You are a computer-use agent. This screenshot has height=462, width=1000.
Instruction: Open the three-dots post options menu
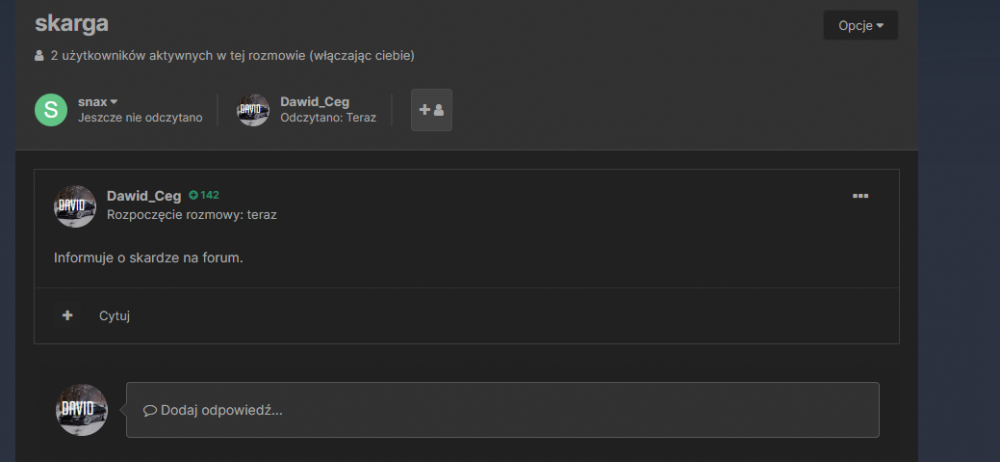point(860,196)
